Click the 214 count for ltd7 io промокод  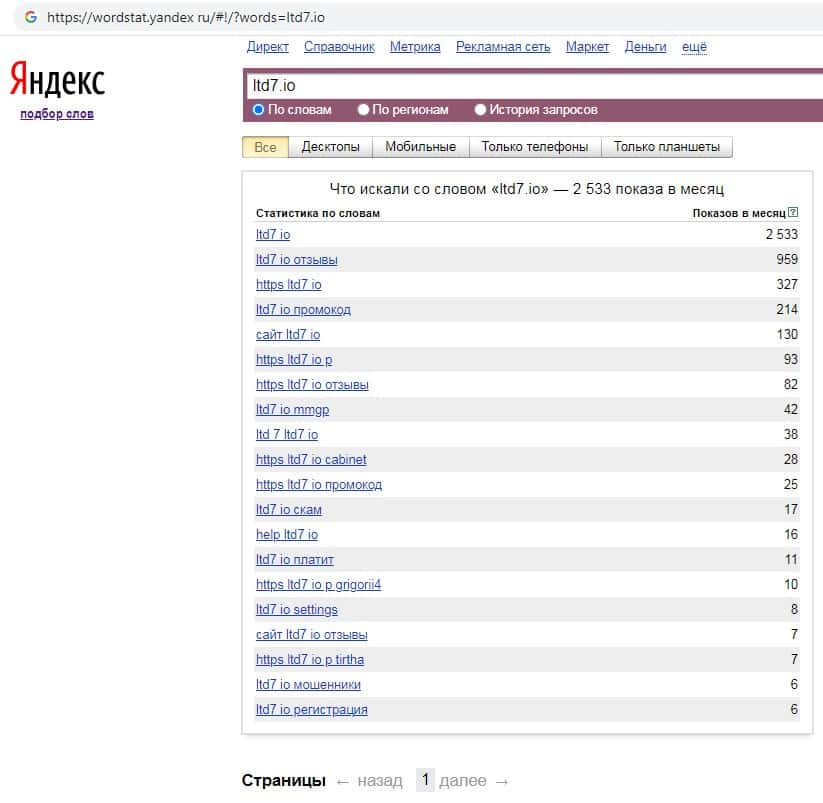[787, 310]
